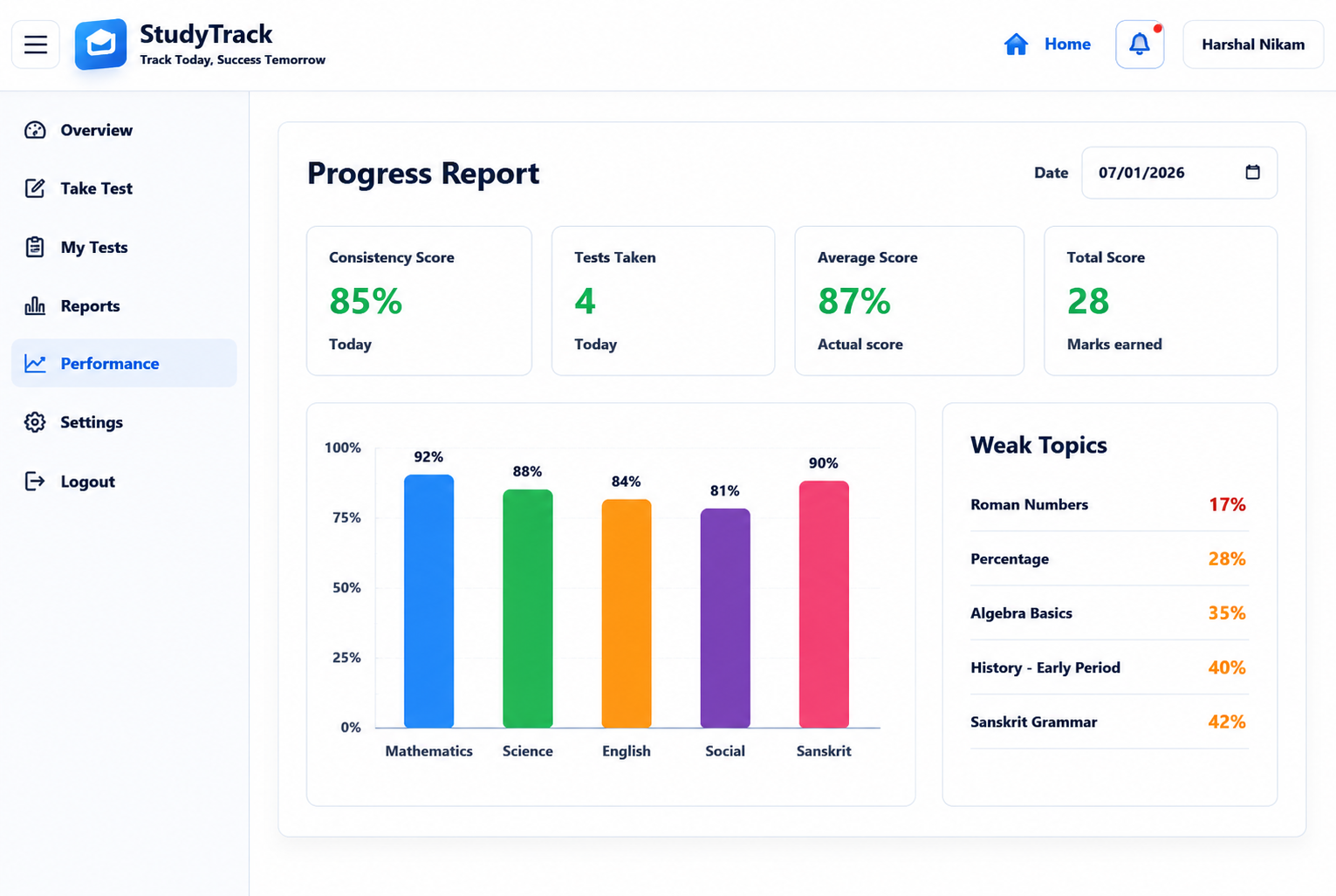
Task: Click the date field 07/01/2026
Action: click(1179, 173)
